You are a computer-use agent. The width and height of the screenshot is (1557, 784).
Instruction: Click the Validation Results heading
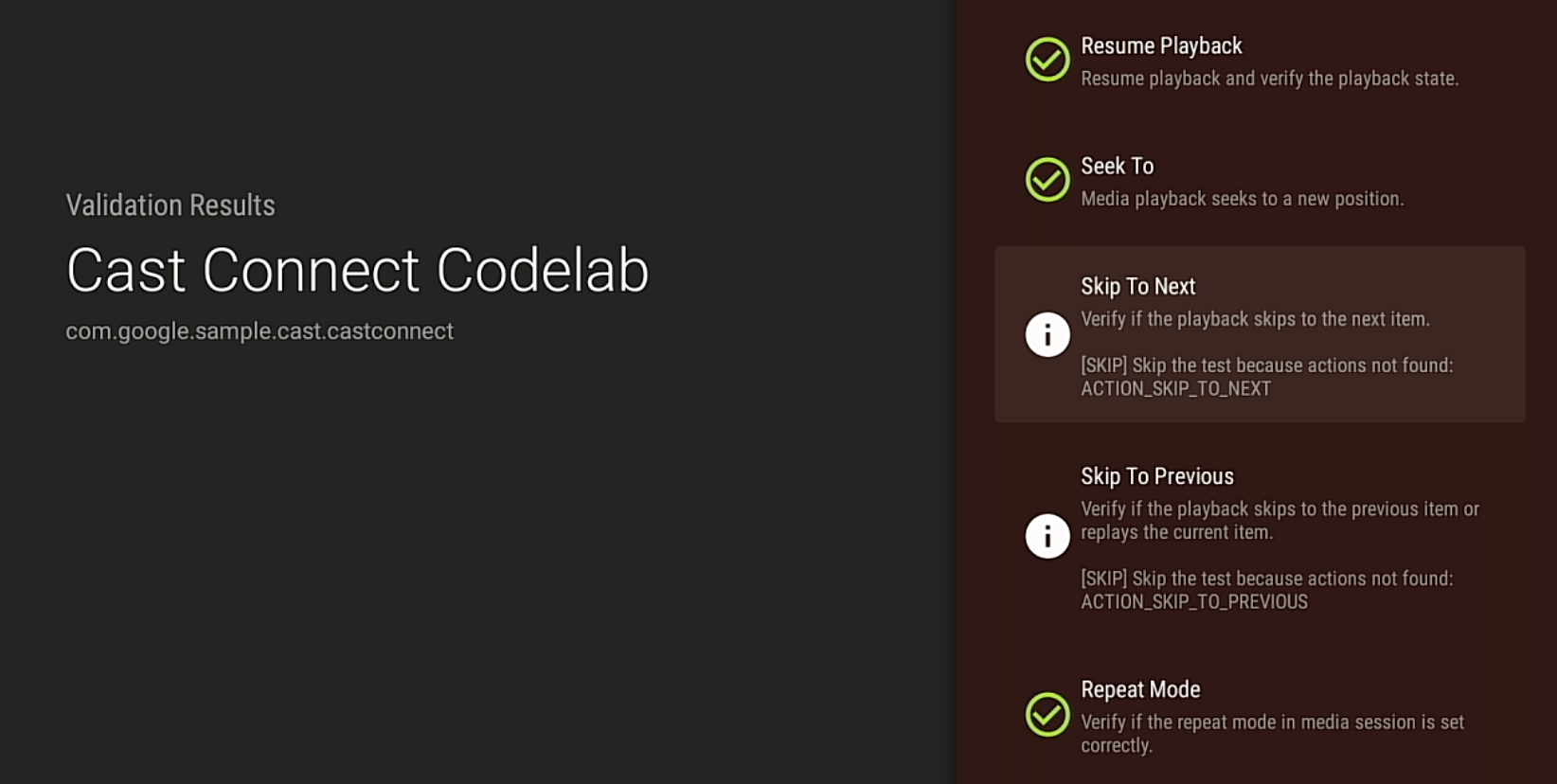[170, 205]
